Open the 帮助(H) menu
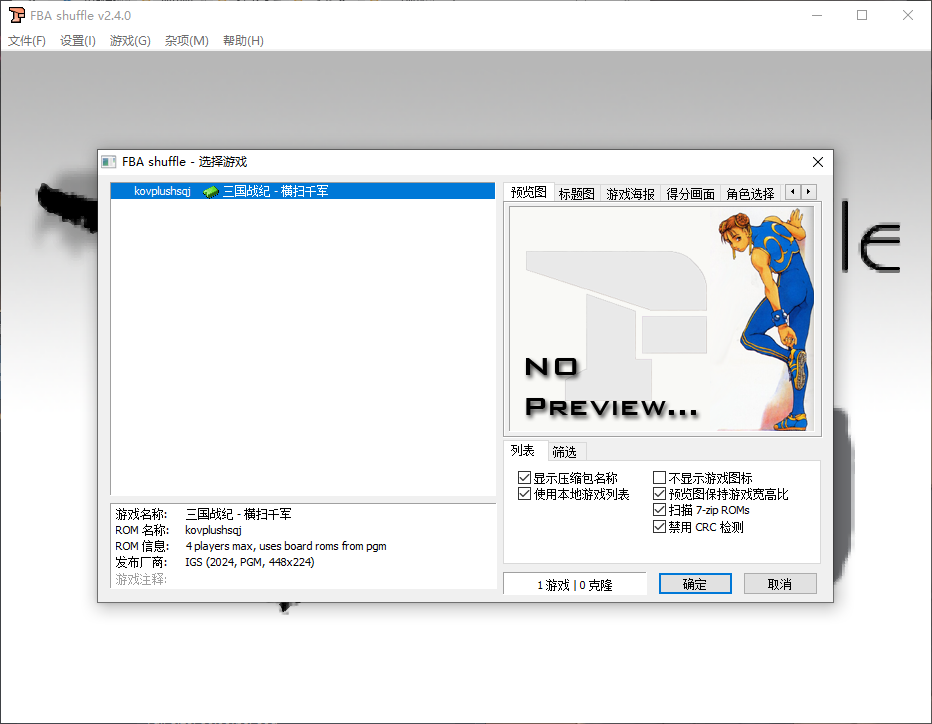Viewport: 932px width, 724px height. point(243,41)
